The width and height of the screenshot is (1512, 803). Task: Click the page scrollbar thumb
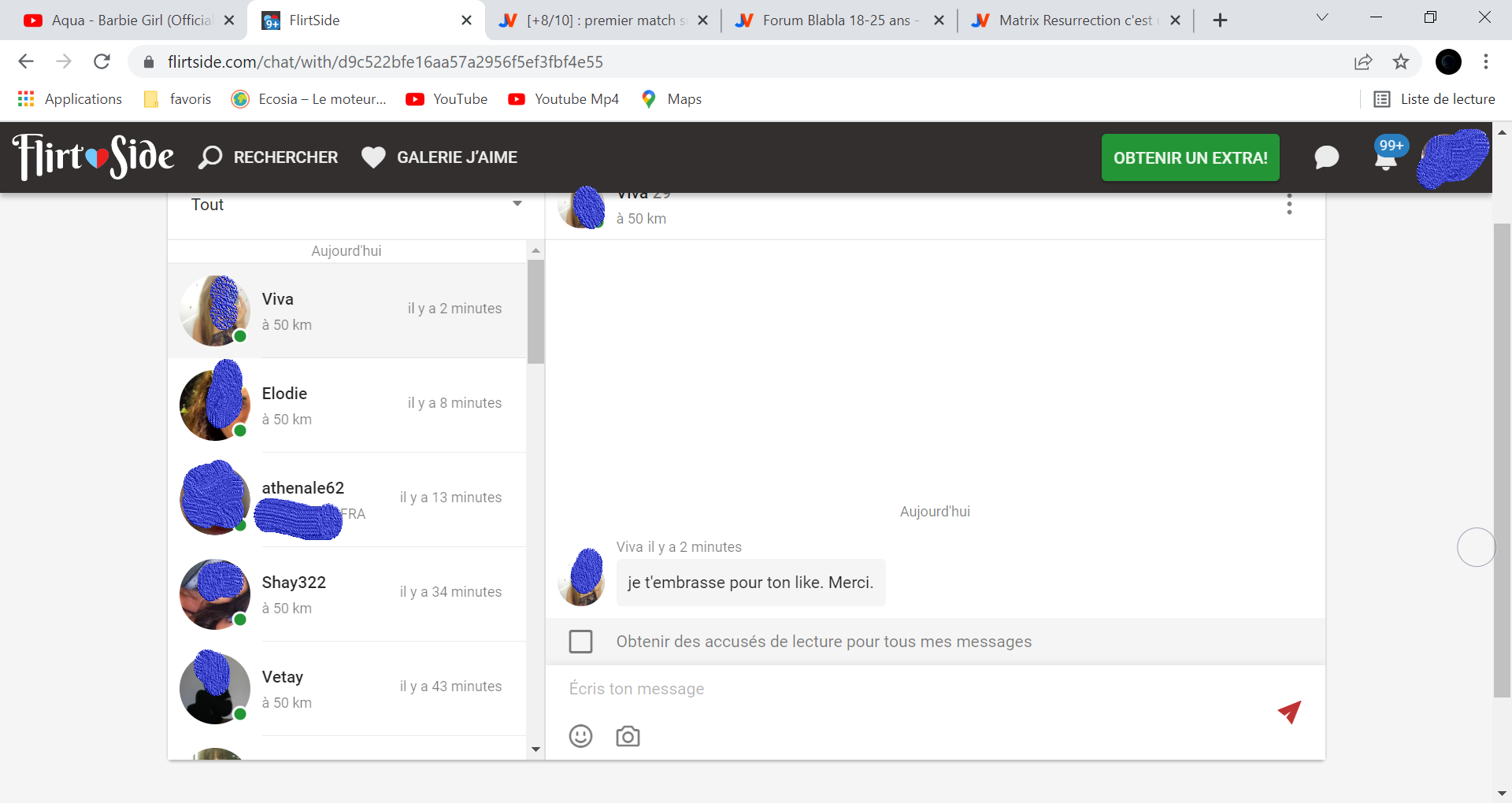(1502, 461)
